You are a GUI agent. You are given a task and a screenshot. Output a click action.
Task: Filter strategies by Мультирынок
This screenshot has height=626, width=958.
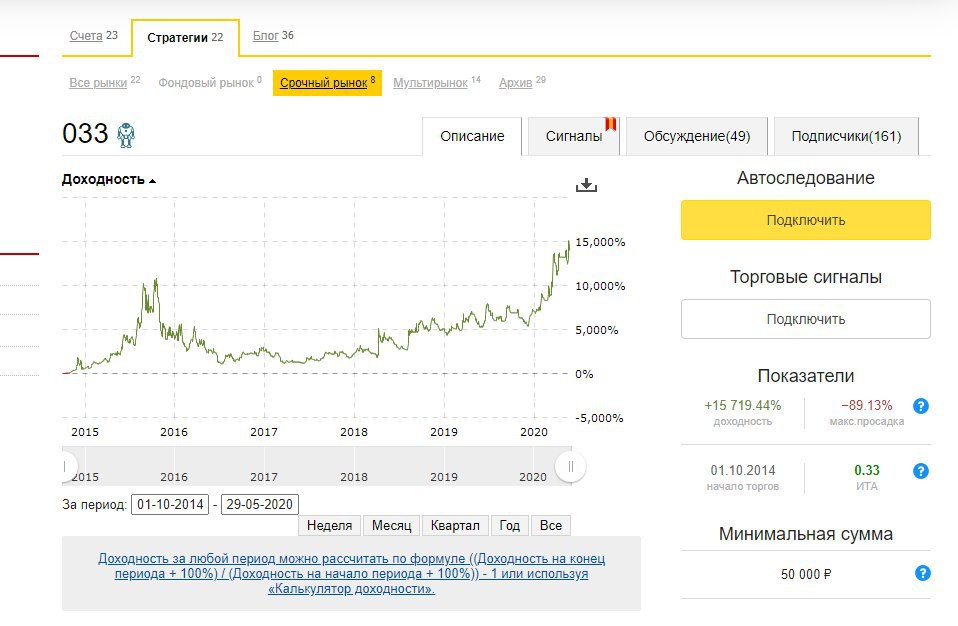click(430, 83)
